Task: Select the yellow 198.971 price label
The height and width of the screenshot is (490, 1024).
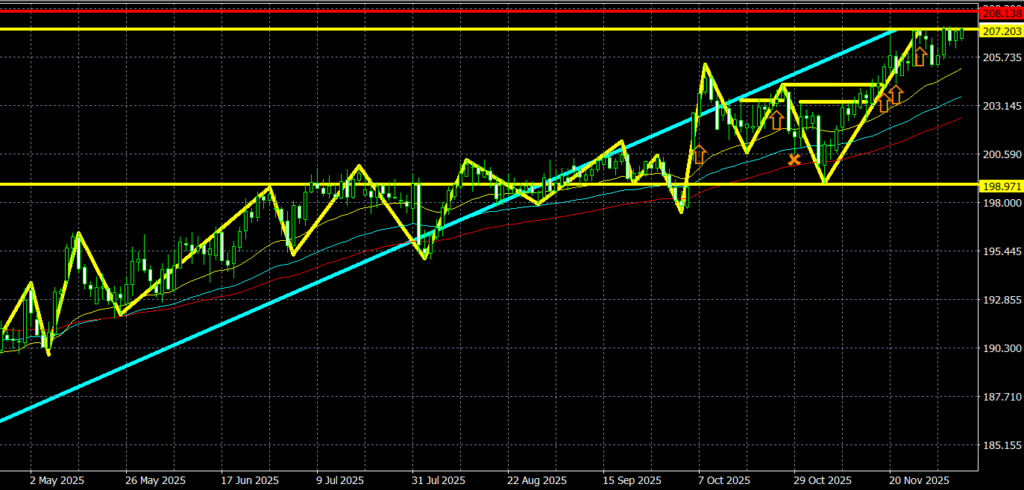Action: (x=1001, y=186)
